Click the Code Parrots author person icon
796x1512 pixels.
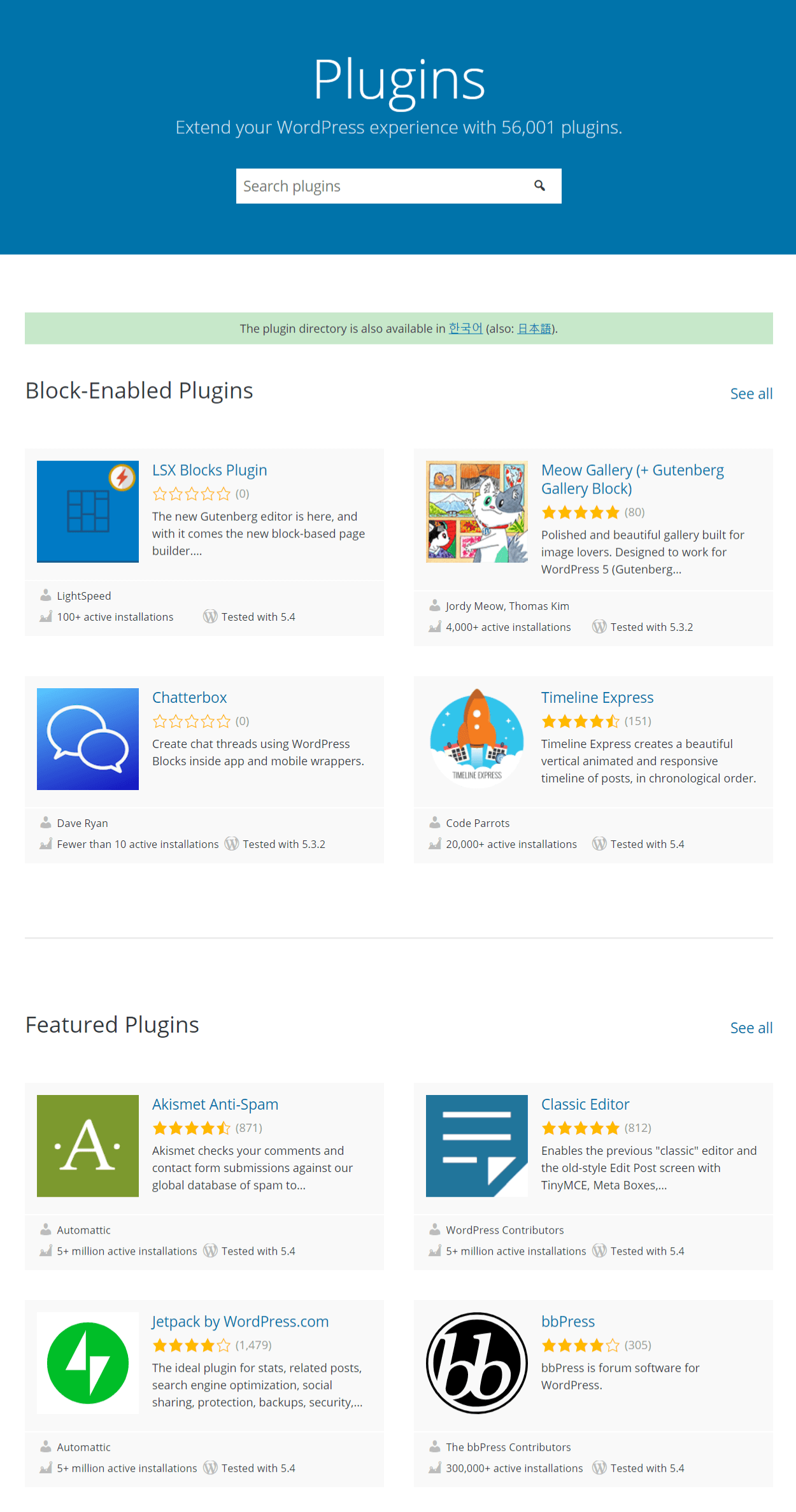point(434,823)
